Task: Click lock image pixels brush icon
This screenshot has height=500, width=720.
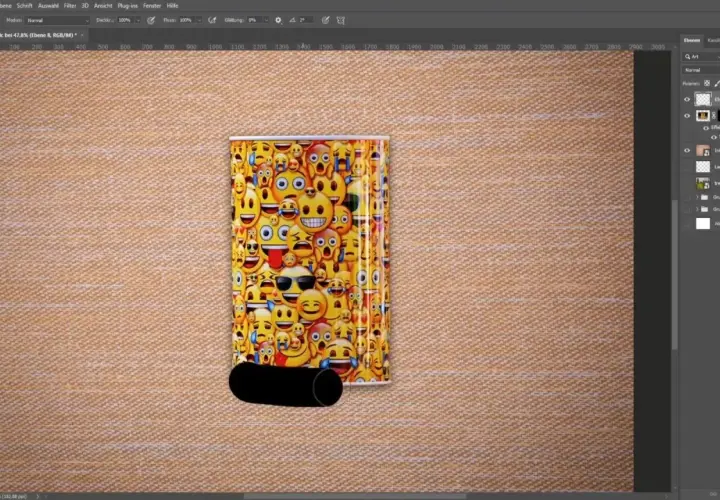Action: tap(717, 83)
